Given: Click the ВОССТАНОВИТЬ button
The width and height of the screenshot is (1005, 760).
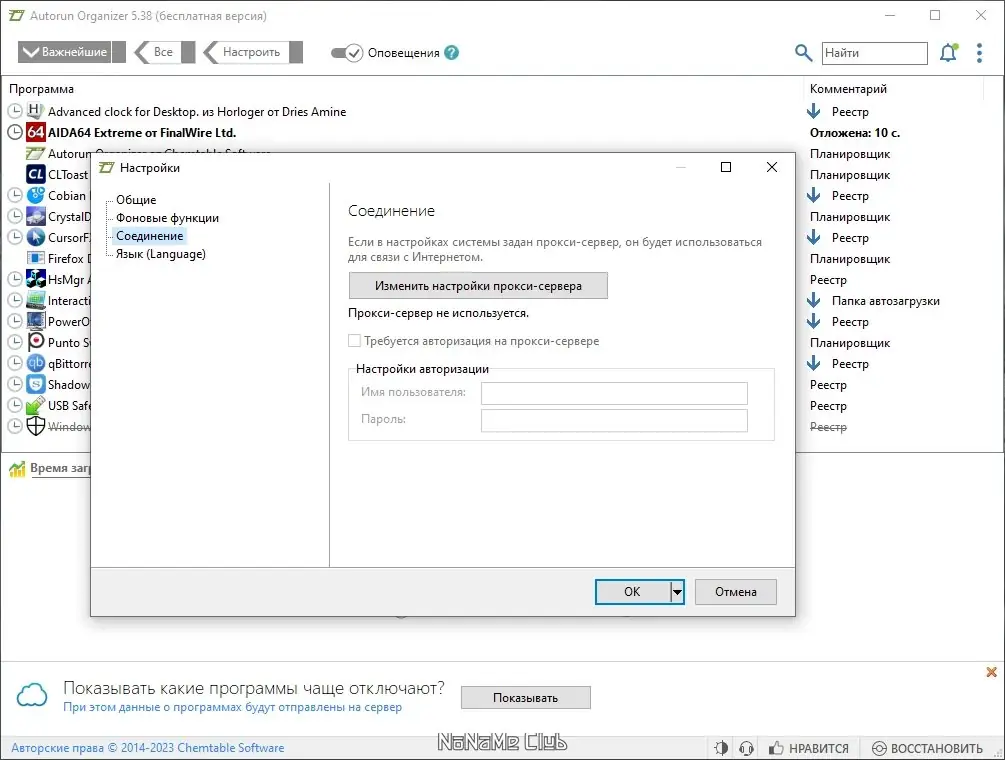Looking at the screenshot, I should [x=927, y=748].
